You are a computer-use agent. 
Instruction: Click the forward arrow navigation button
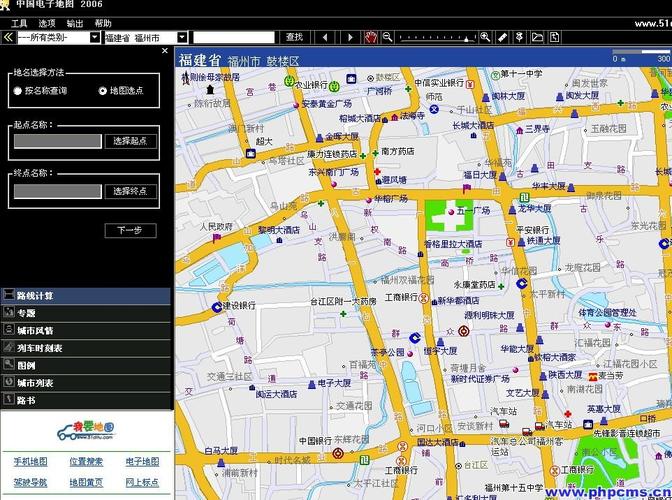click(x=350, y=37)
